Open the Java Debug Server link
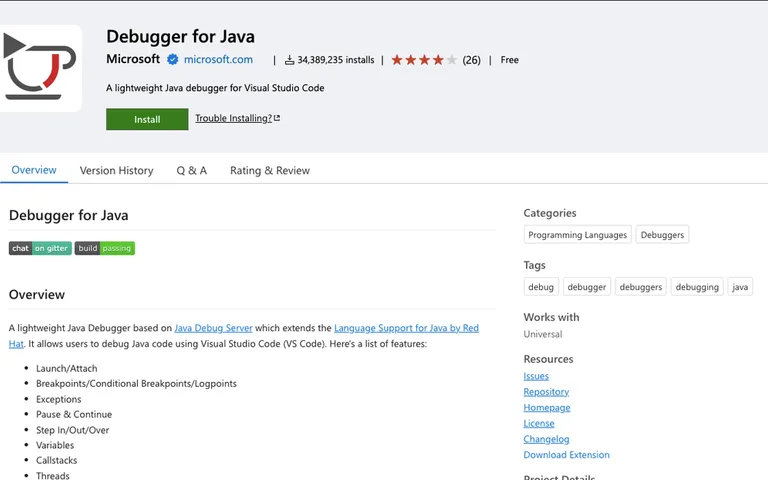 tap(214, 328)
